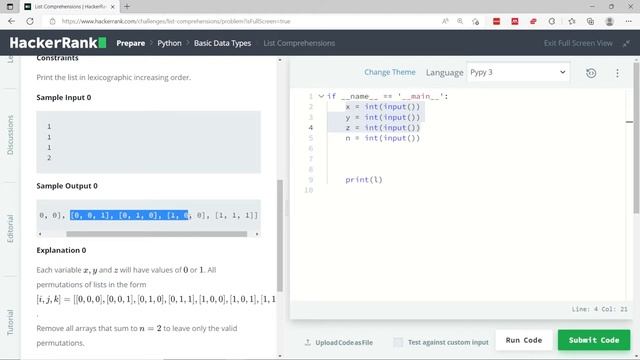Viewport: 640px width, 360px height.
Task: Click third red extension icon in toolbar
Action: click(x=533, y=21)
